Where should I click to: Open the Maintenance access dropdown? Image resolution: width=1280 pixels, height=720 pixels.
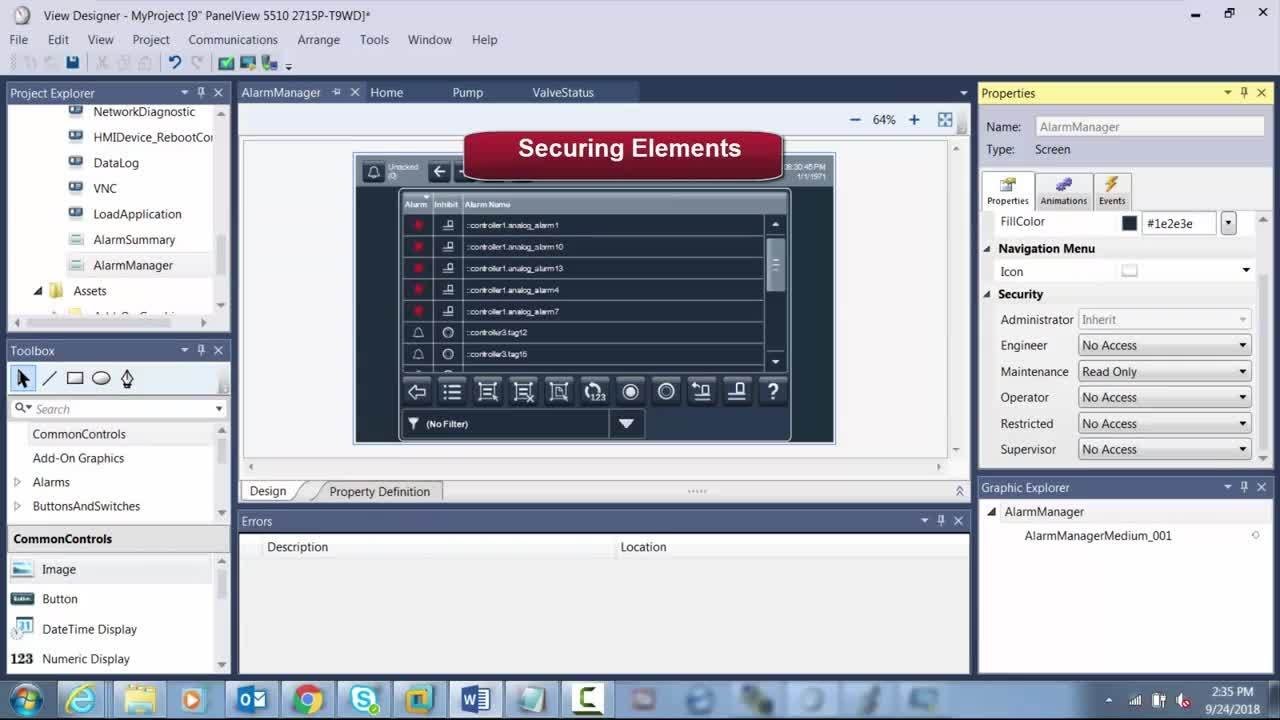(x=1165, y=371)
